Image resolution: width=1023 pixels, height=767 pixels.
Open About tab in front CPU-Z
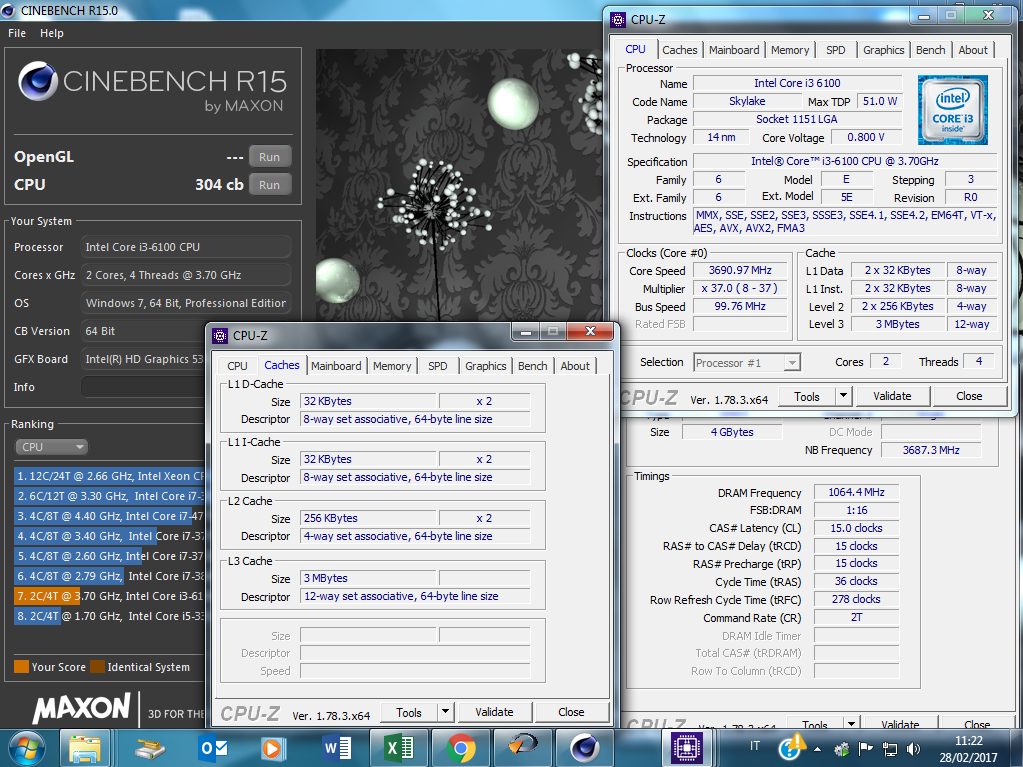[575, 366]
